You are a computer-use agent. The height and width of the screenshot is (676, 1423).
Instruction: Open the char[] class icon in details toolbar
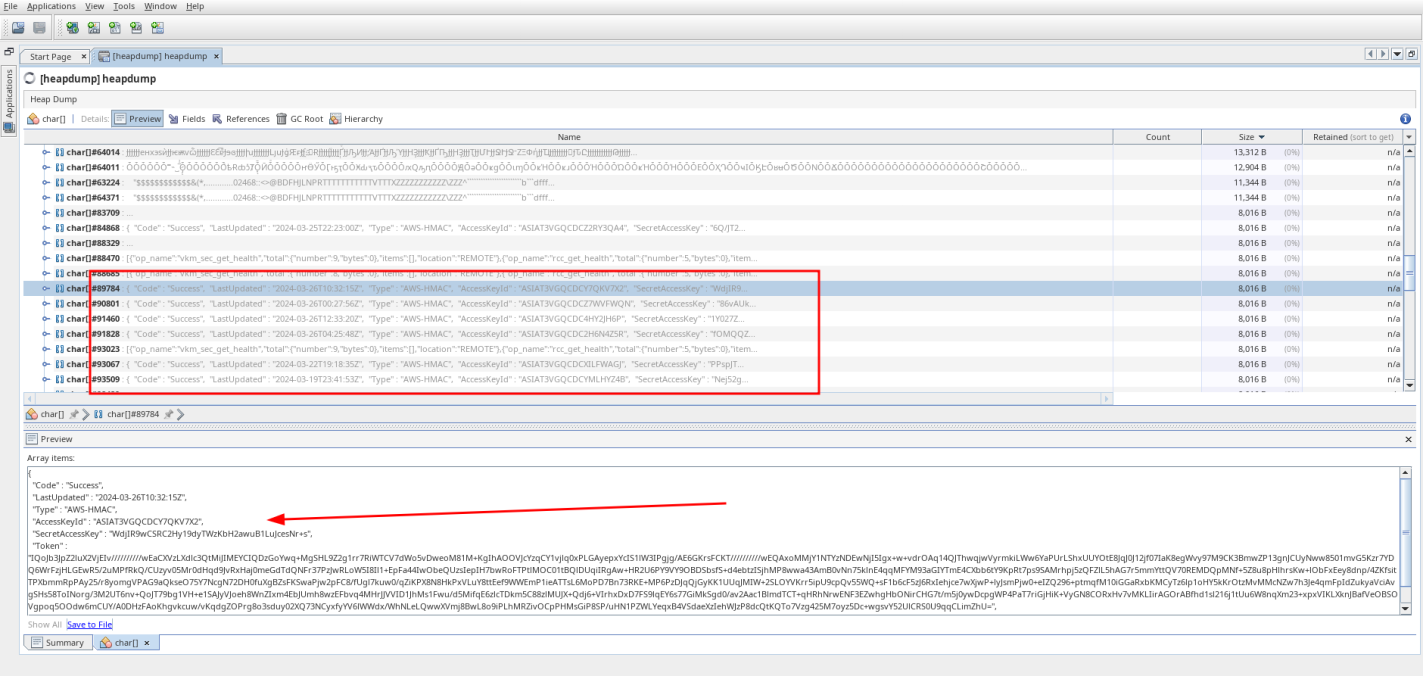[33, 119]
